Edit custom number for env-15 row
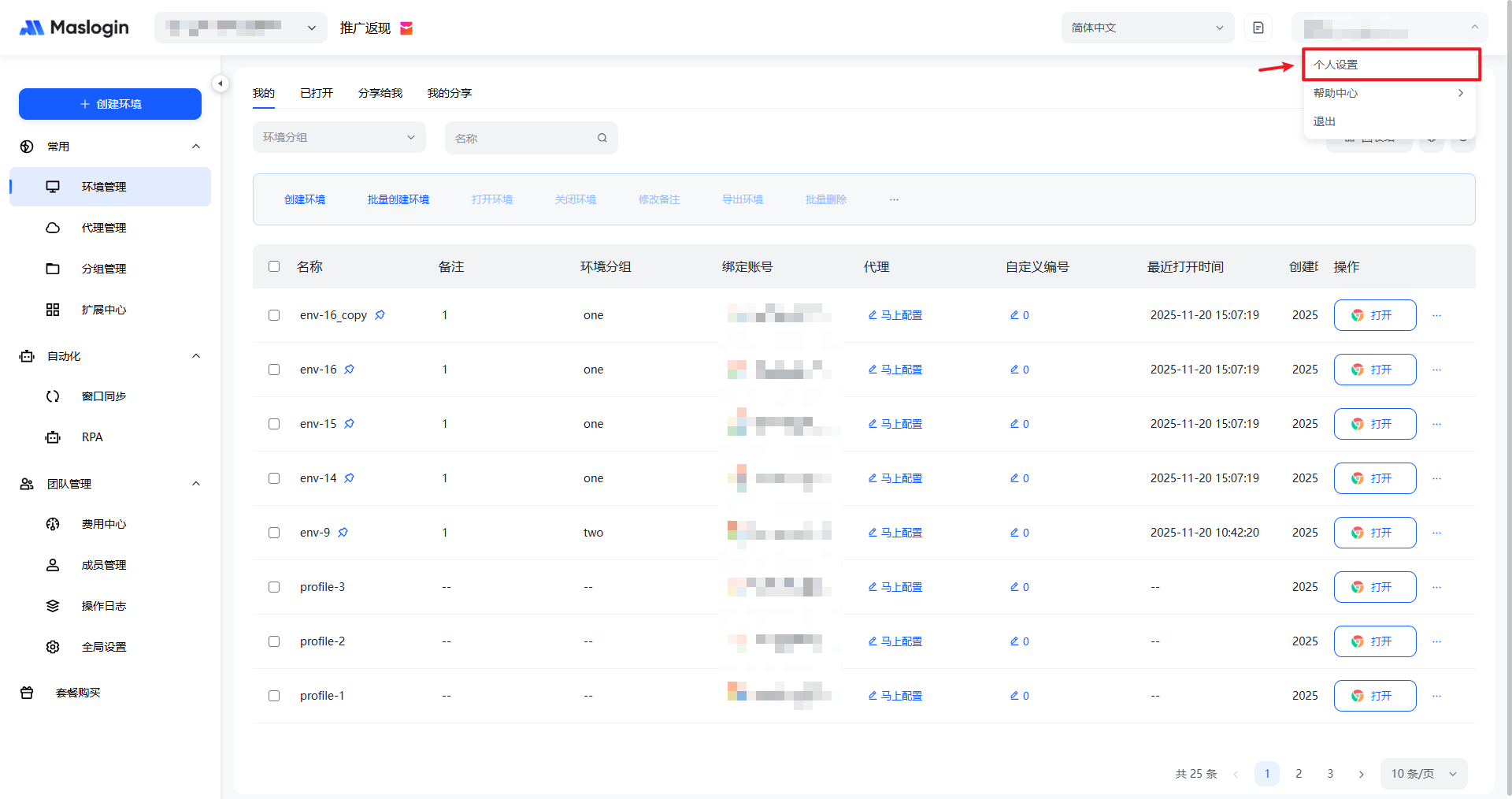1512x799 pixels. click(1019, 424)
